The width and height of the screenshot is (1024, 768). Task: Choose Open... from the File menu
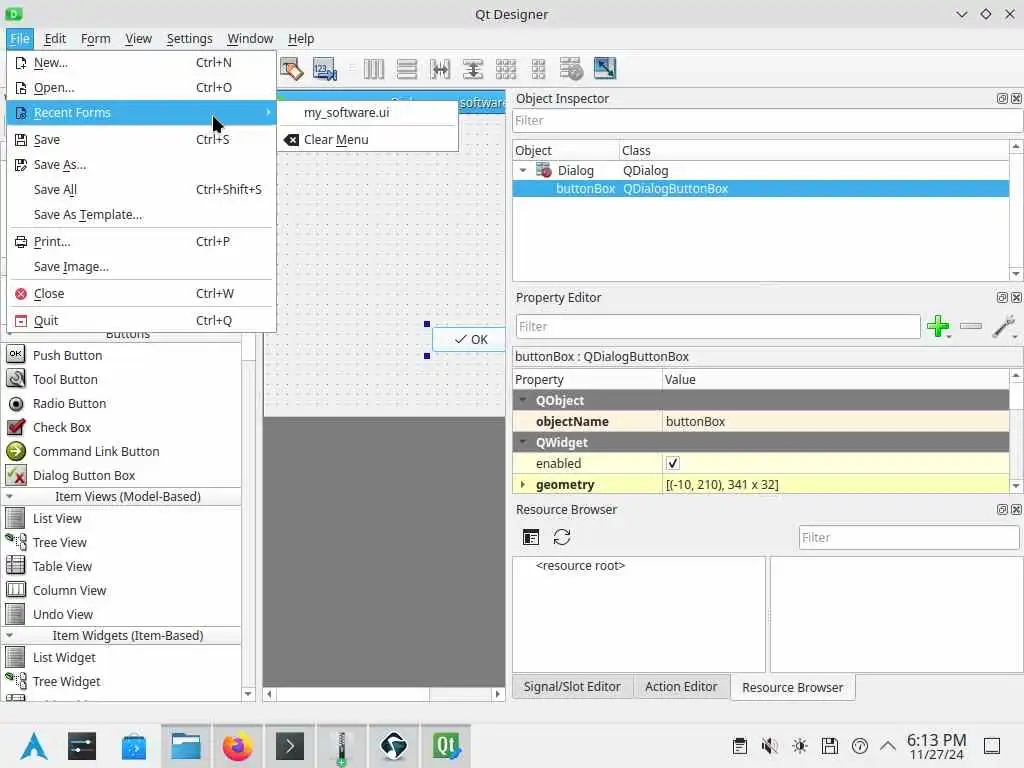[x=141, y=88]
